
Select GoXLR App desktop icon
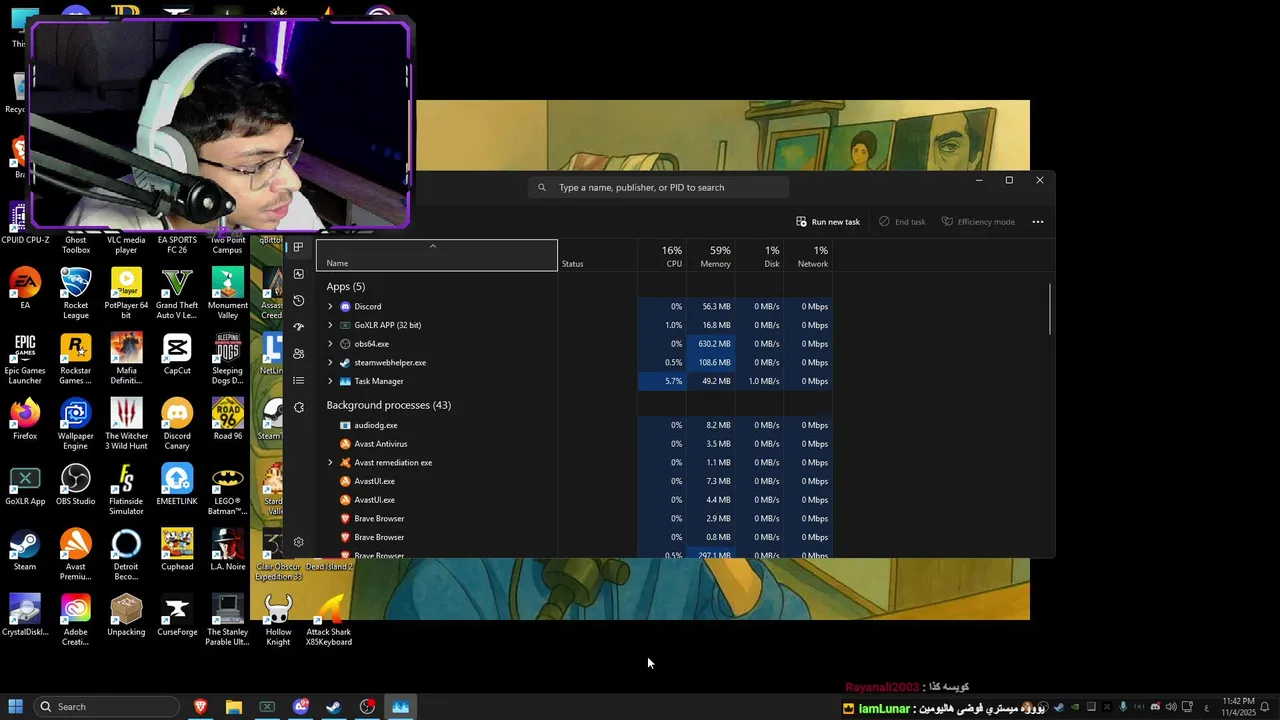25,485
